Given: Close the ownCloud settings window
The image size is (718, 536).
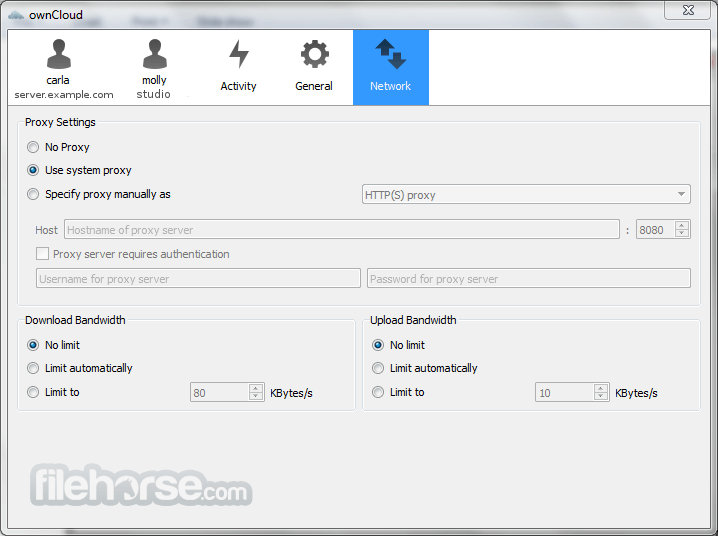Looking at the screenshot, I should point(688,10).
